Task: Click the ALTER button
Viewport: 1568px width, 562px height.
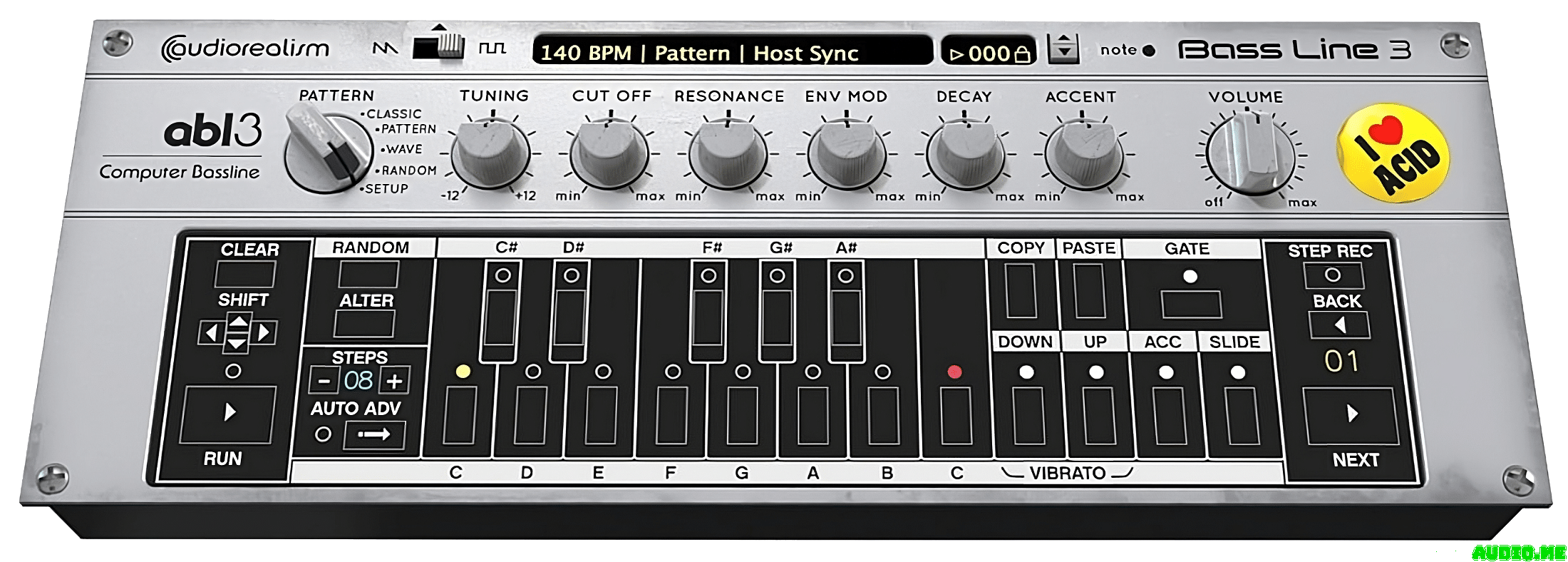Action: click(x=364, y=324)
